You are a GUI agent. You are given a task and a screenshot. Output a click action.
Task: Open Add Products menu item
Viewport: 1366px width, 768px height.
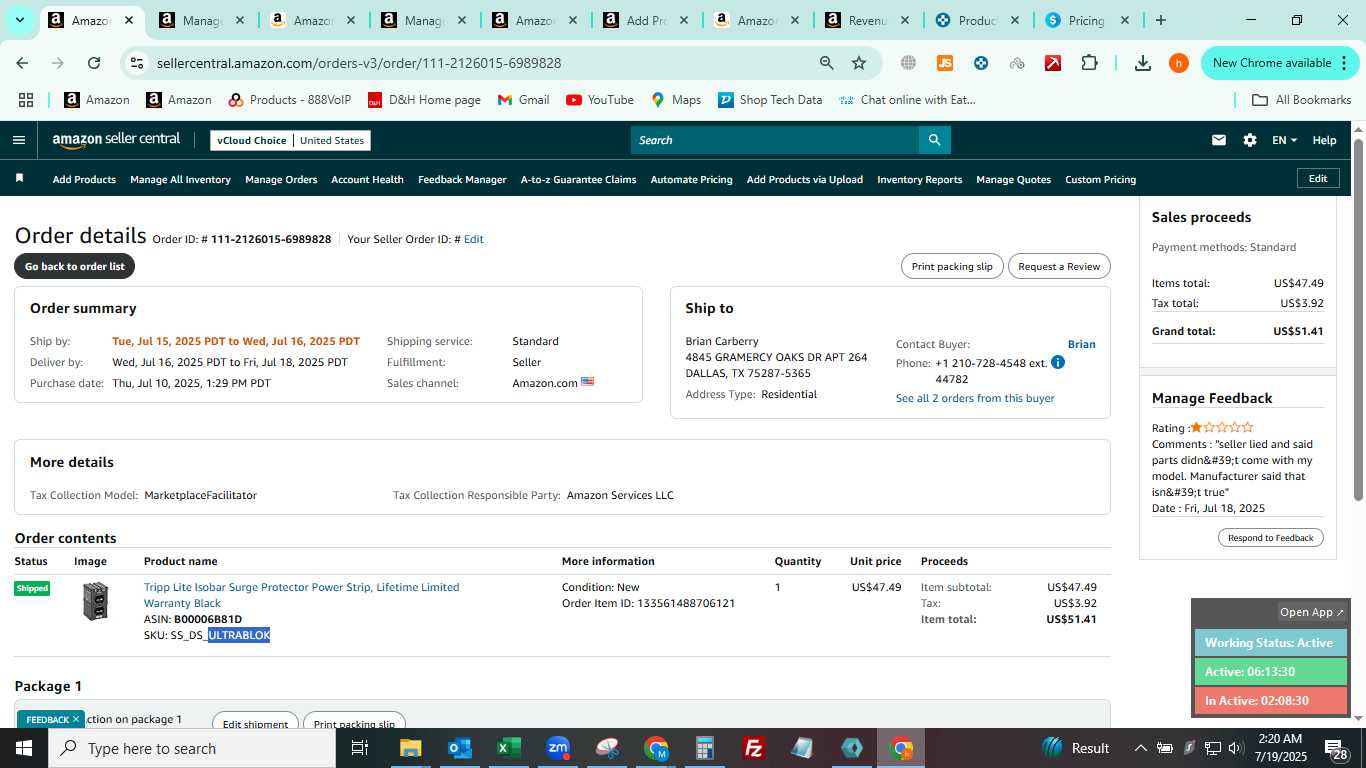pyautogui.click(x=84, y=179)
